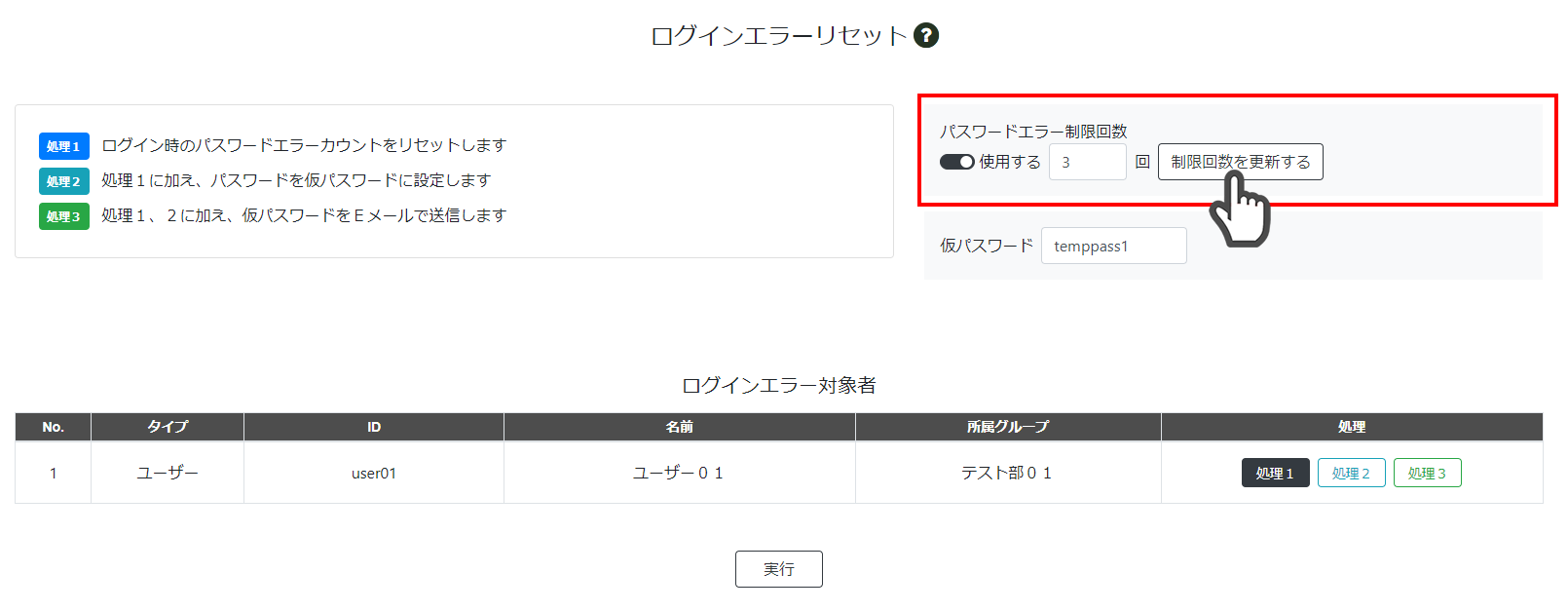This screenshot has height=611, width=1568.
Task: Click the green 処理3 badge in legend
Action: 64,216
